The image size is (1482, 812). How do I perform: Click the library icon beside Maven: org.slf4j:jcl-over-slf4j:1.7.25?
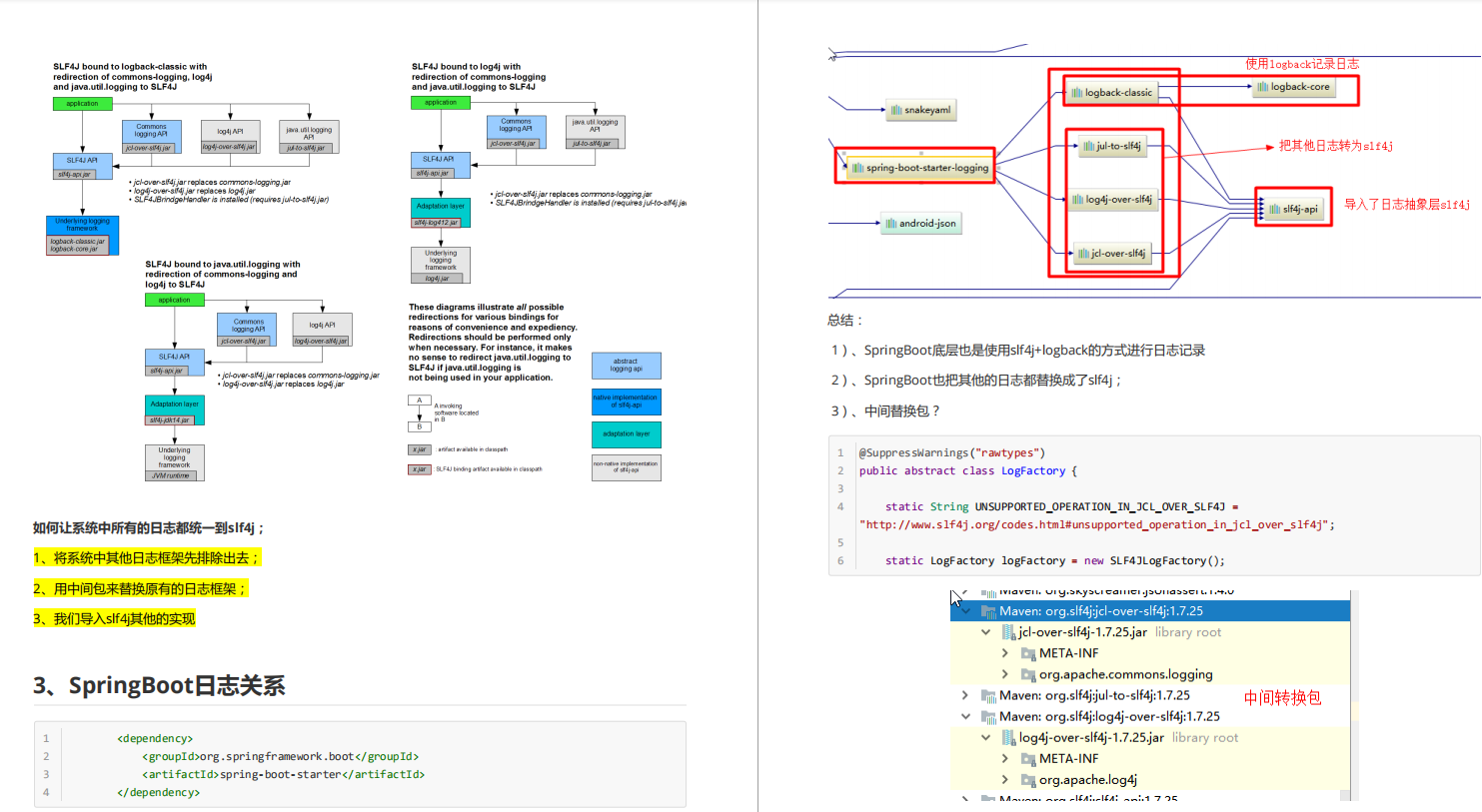click(x=988, y=611)
